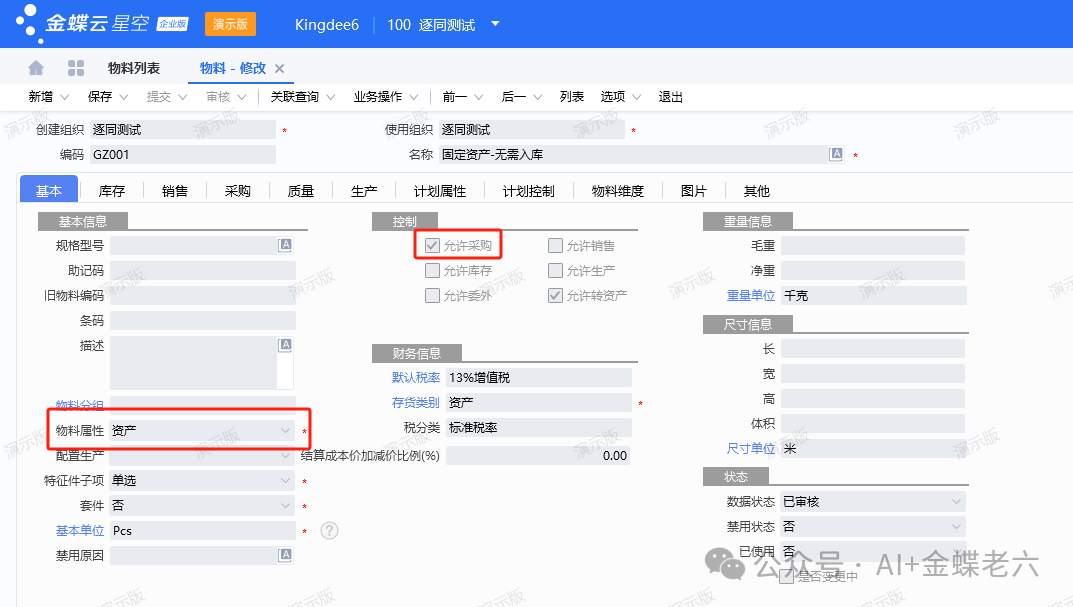
Task: Switch to the 库存 tab
Action: point(111,191)
